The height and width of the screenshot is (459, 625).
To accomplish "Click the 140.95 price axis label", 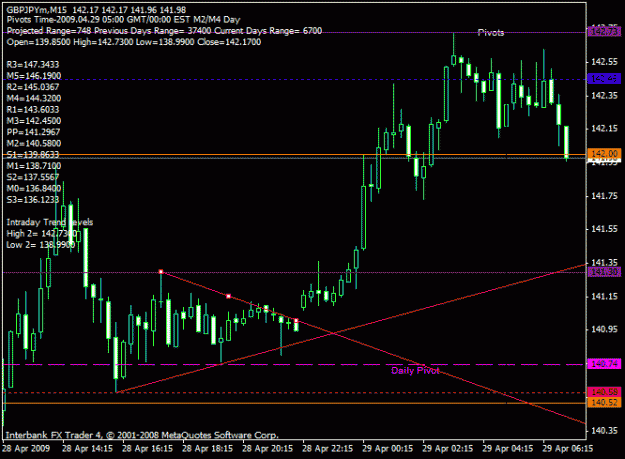I will (x=605, y=330).
